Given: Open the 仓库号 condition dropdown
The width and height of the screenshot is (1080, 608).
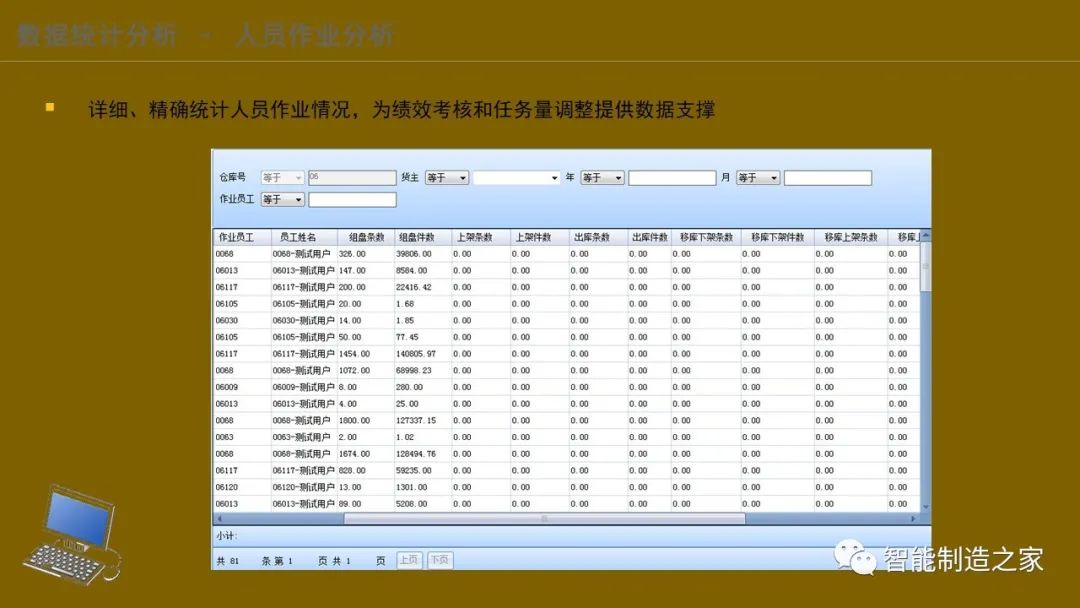Looking at the screenshot, I should pos(283,177).
